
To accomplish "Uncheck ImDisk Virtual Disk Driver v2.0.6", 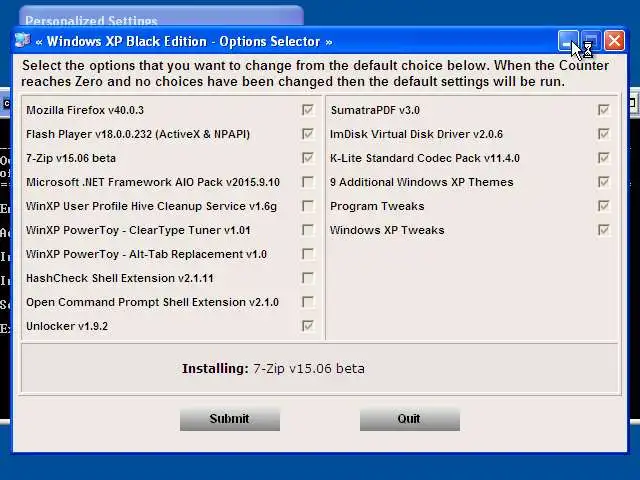I will (604, 134).
